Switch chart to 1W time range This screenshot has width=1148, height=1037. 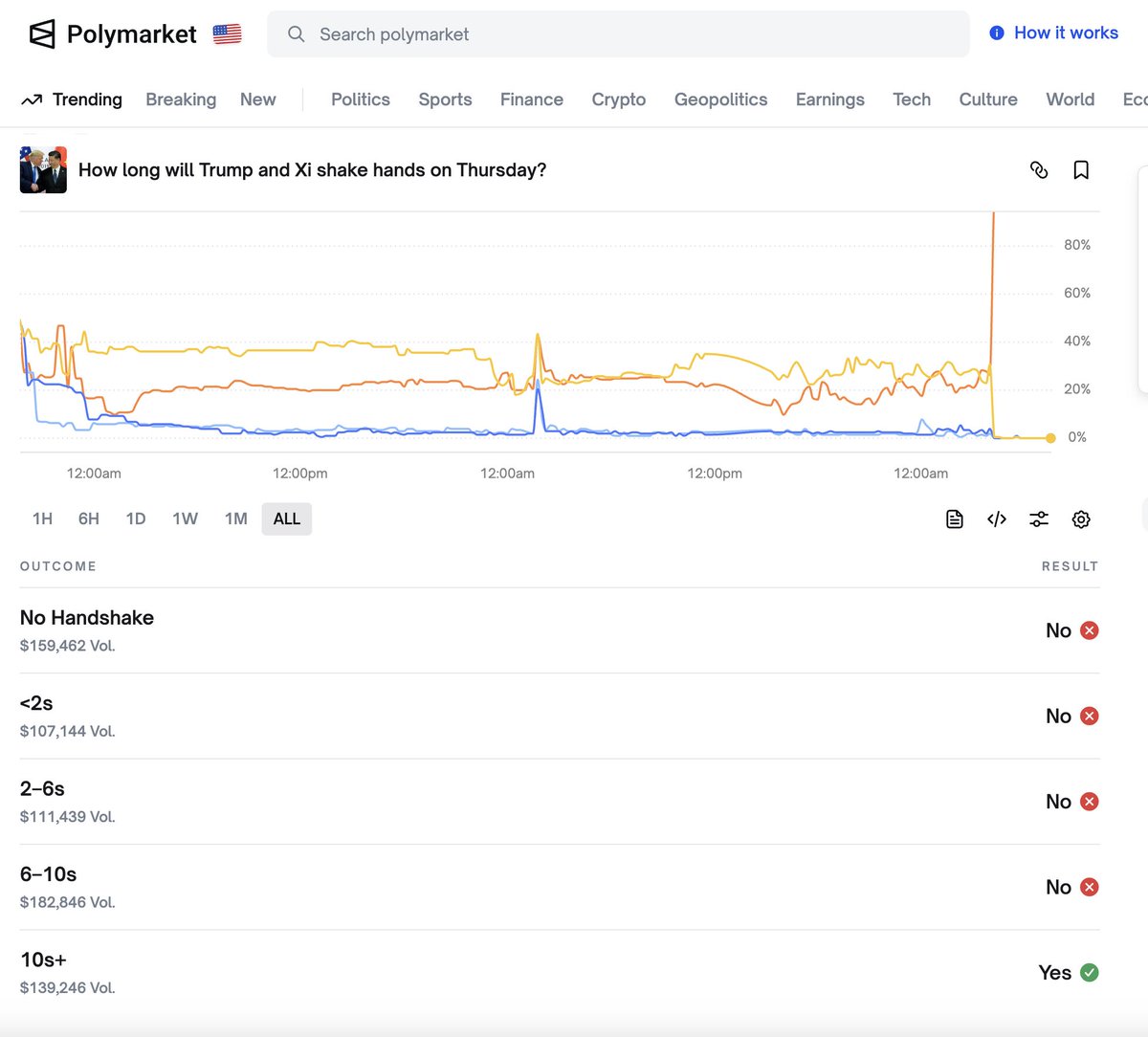point(185,518)
